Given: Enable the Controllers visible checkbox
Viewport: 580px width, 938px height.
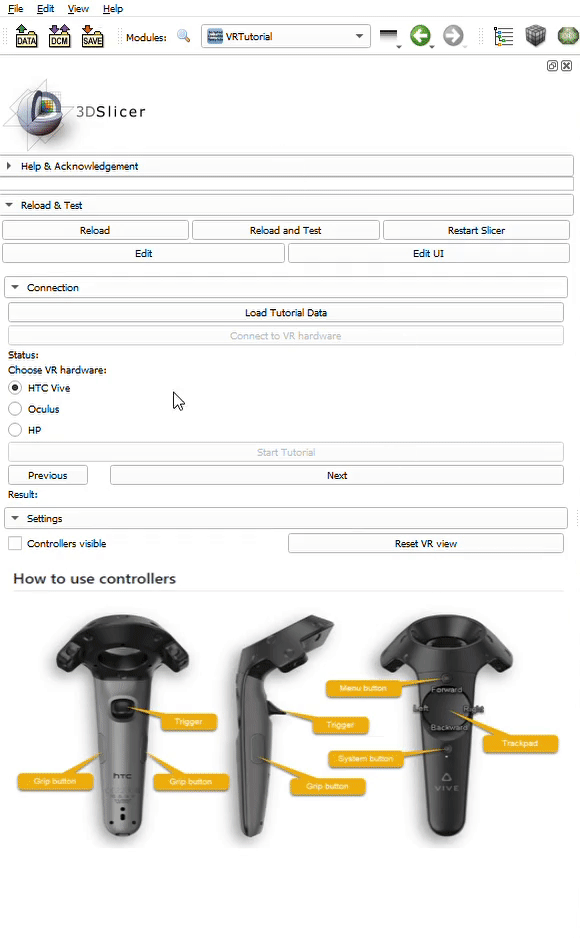Looking at the screenshot, I should coord(15,543).
